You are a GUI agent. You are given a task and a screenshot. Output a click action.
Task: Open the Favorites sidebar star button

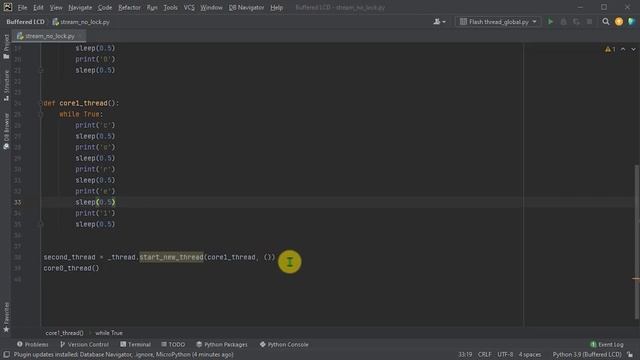pyautogui.click(x=6, y=317)
